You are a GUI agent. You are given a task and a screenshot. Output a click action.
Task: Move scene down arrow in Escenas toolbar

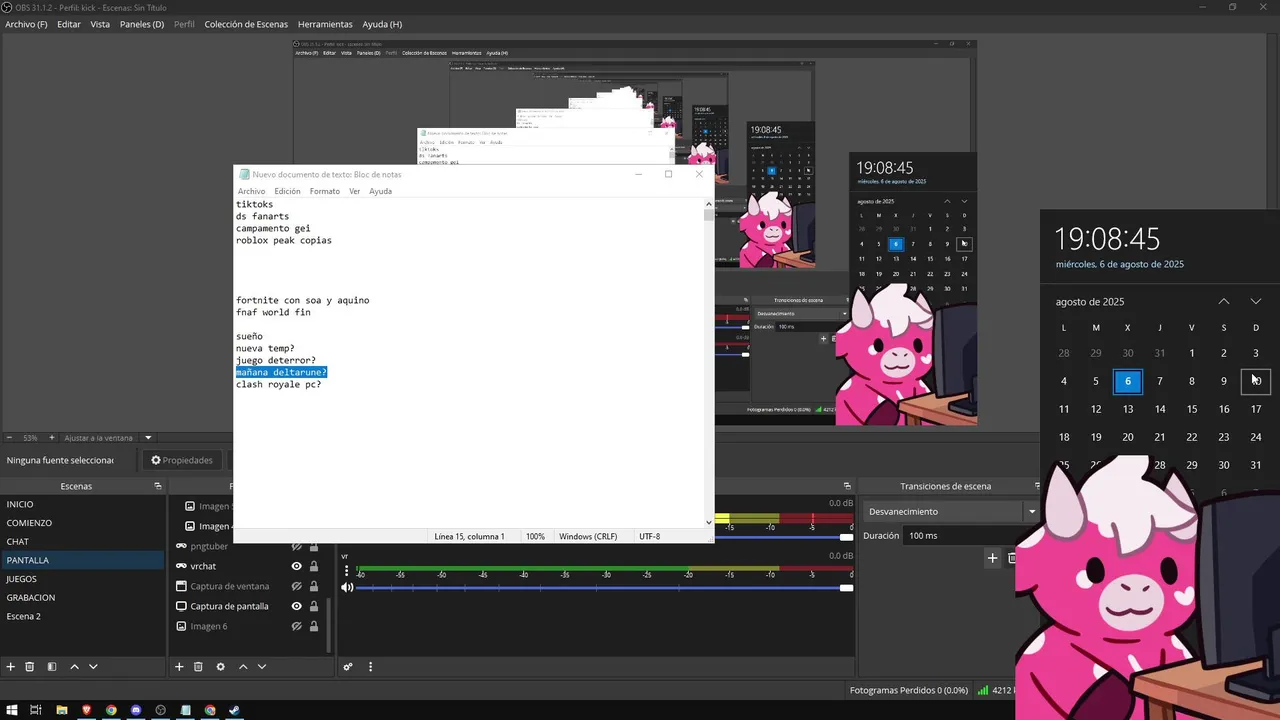93,667
